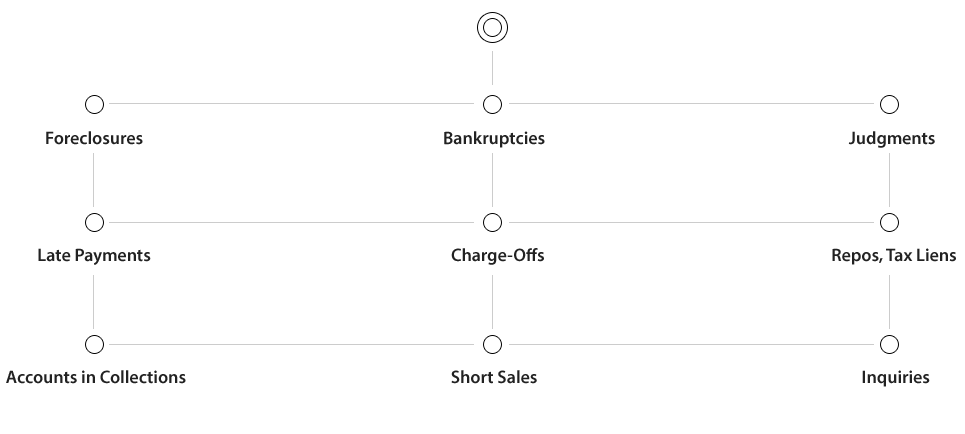This screenshot has width=965, height=434.
Task: Click the vertical connector below the root node
Action: (x=492, y=68)
